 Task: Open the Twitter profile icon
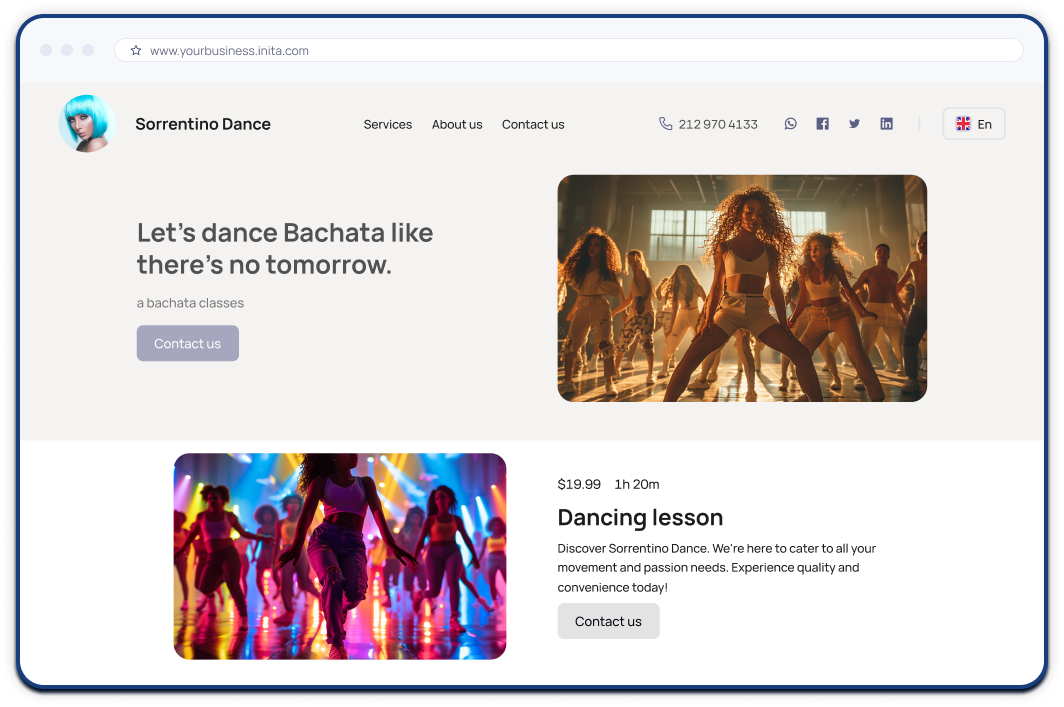tap(854, 124)
